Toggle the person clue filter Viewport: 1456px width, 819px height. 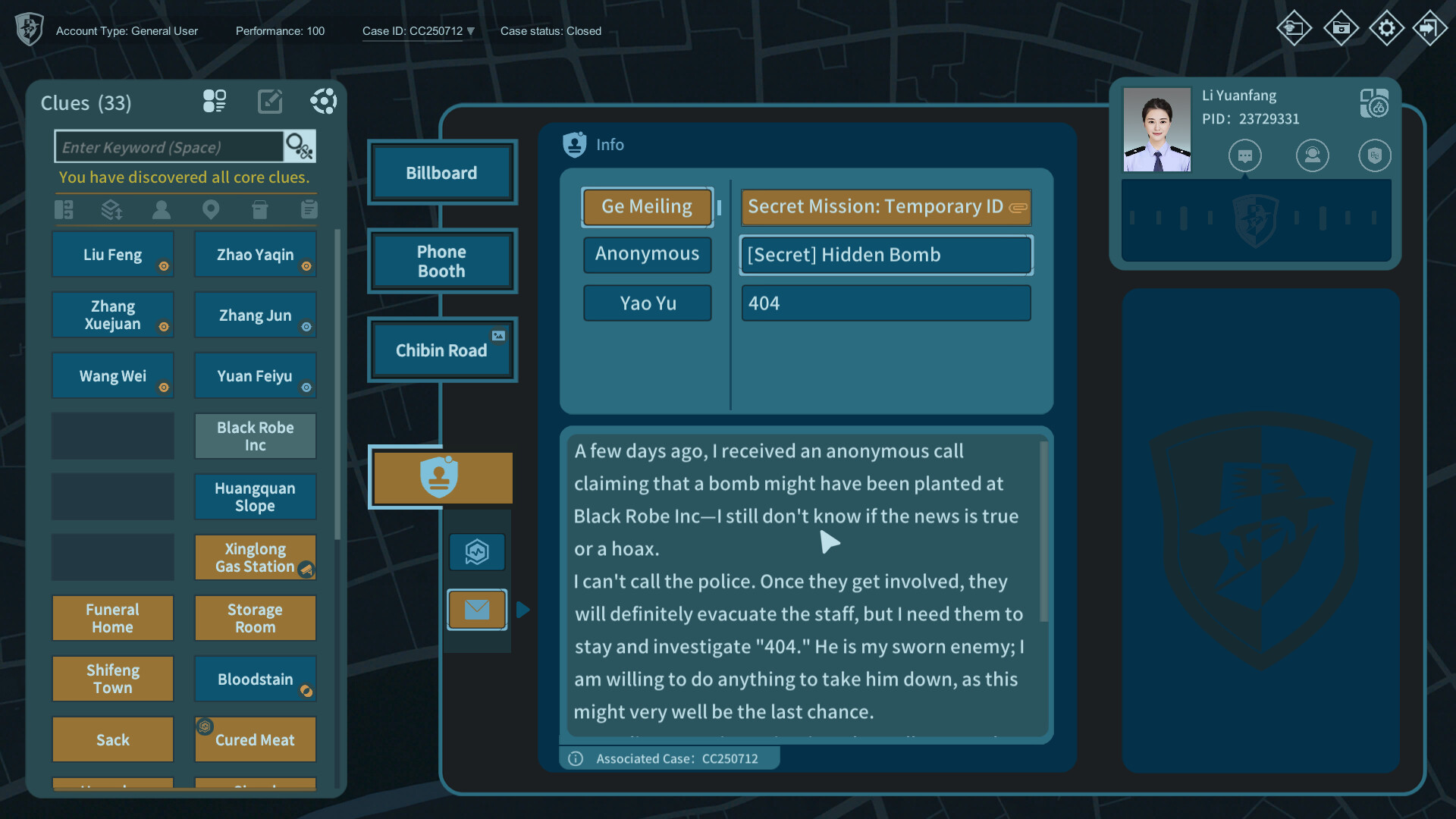pos(161,209)
